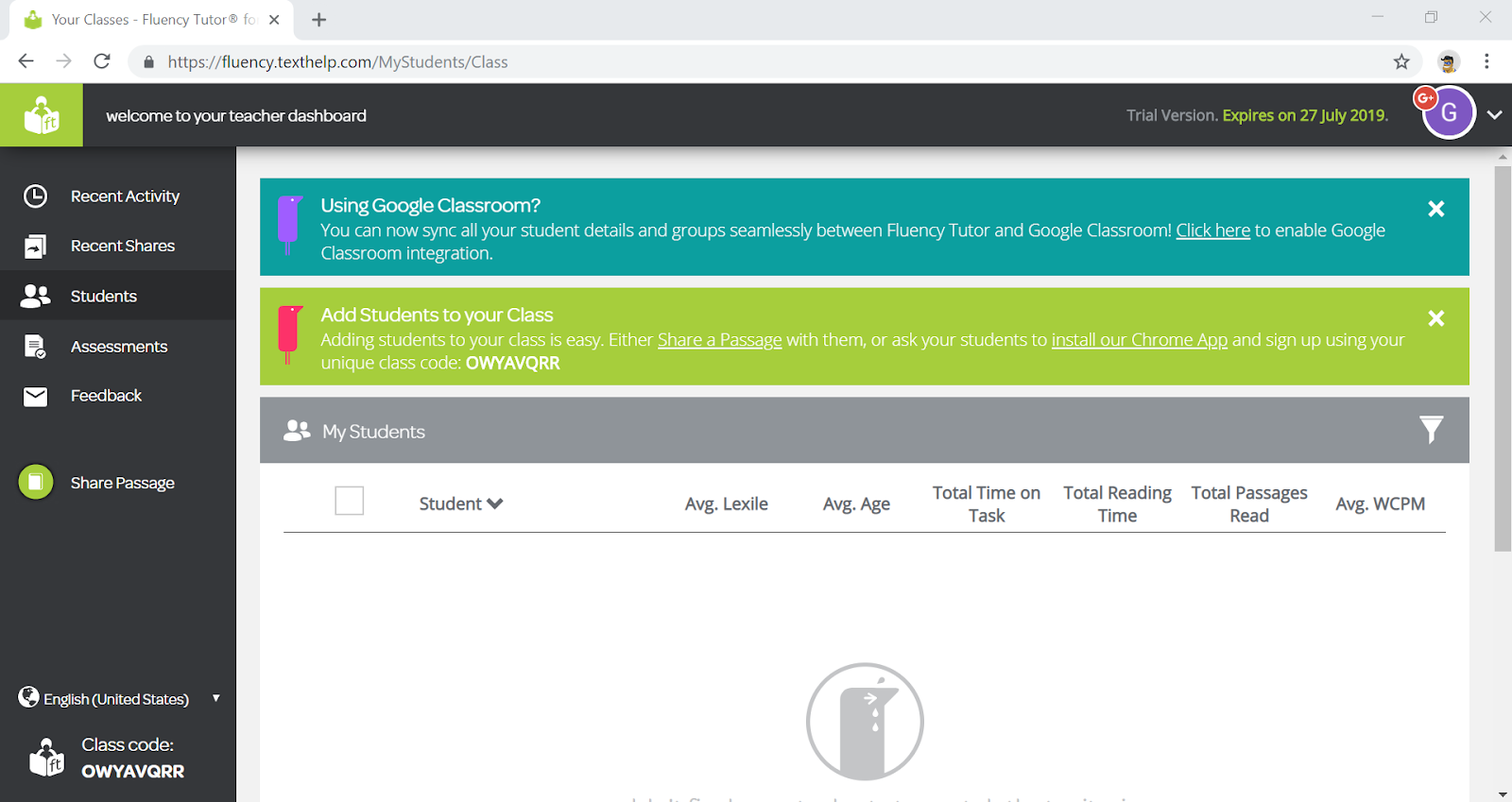Screen dimensions: 1512x802
Task: Click the 'Using Google Classroom?' heading
Action: (x=430, y=205)
